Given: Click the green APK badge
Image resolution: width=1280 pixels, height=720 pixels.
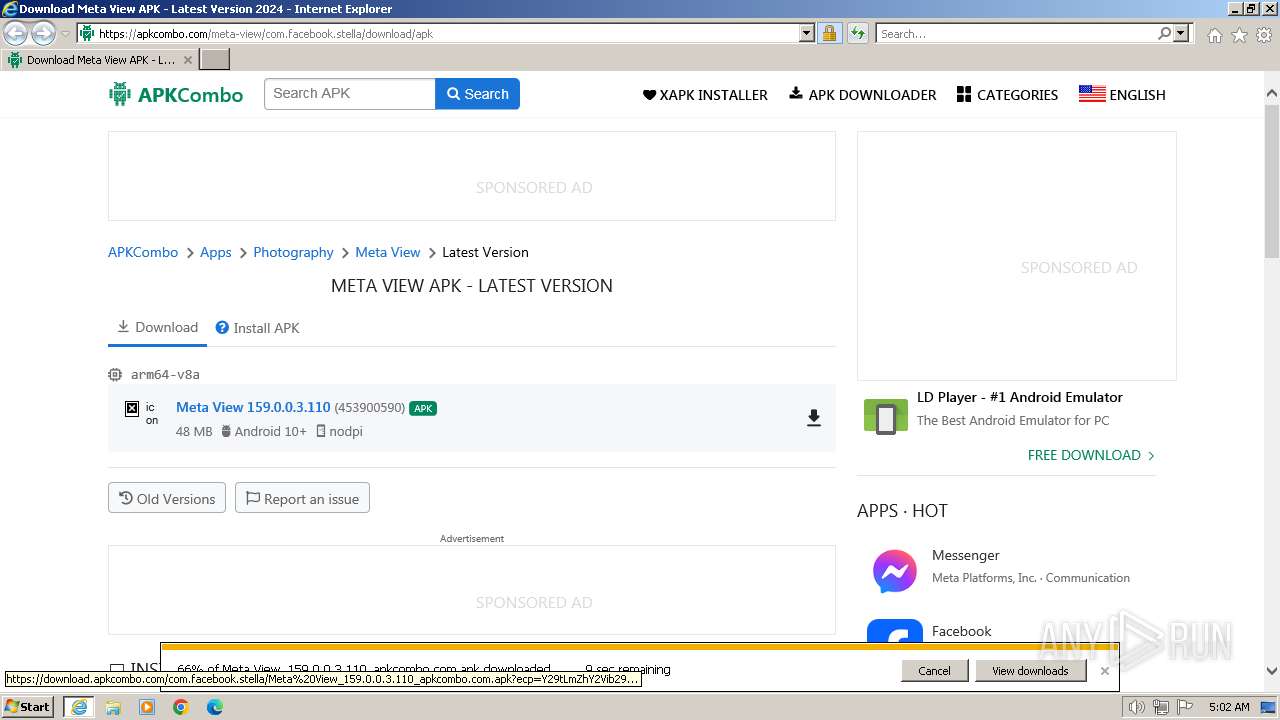Looking at the screenshot, I should pos(423,408).
